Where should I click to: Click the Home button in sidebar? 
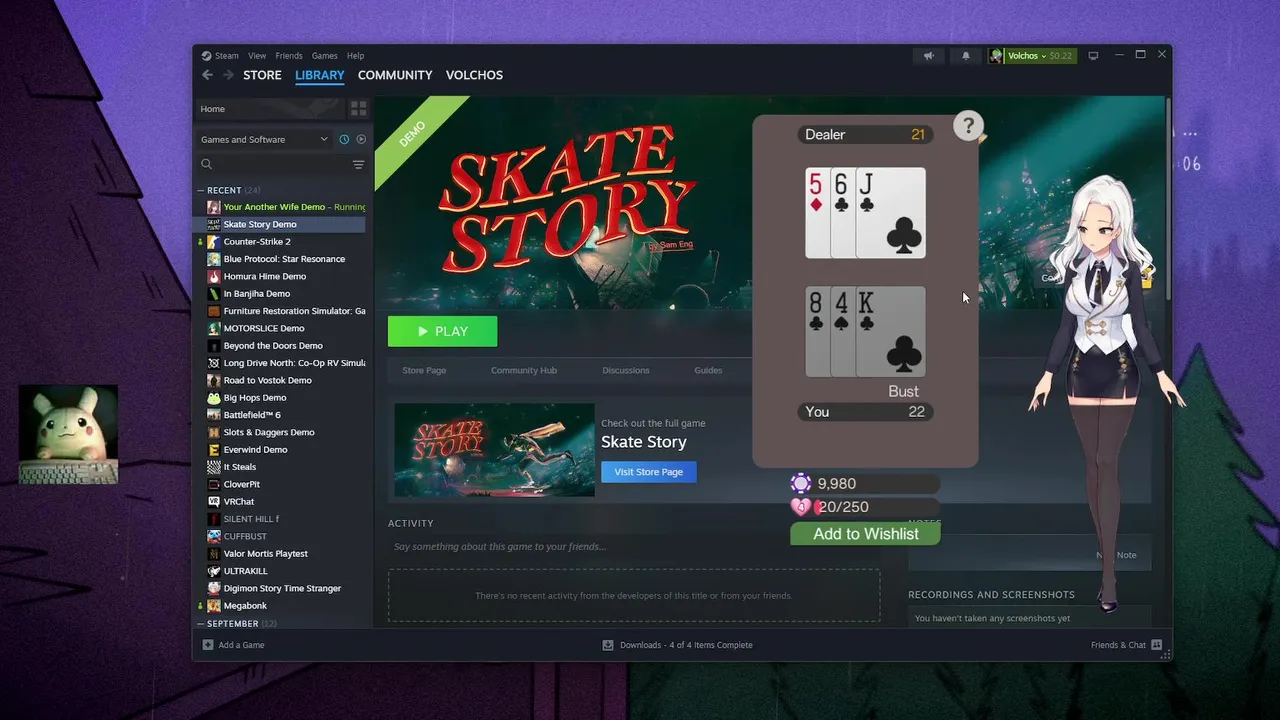coord(268,109)
